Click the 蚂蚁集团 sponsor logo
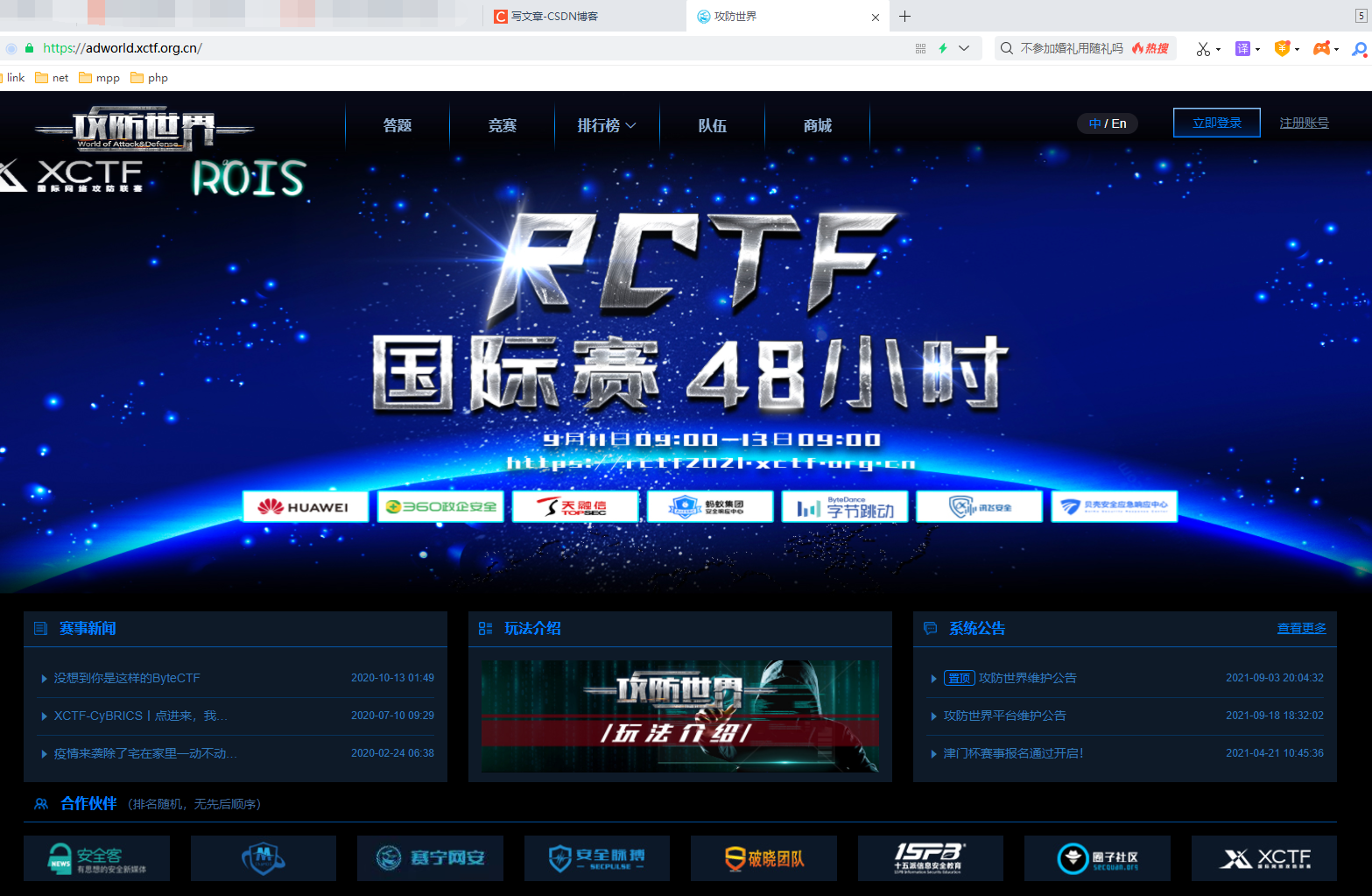1372x896 pixels. (x=710, y=506)
